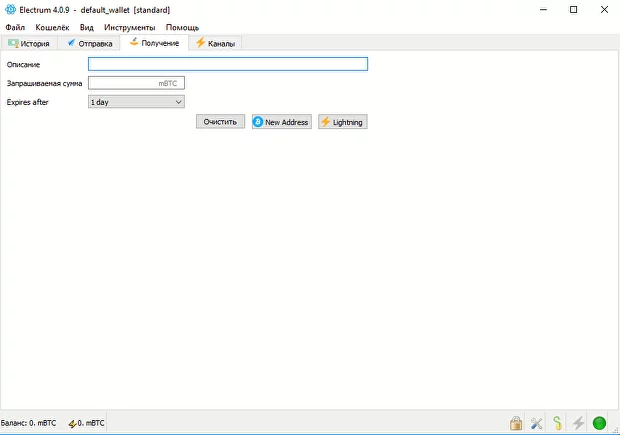Viewport: 620px width, 435px height.
Task: Click the Баланс: 0. mBTC text
Action: pos(28,423)
